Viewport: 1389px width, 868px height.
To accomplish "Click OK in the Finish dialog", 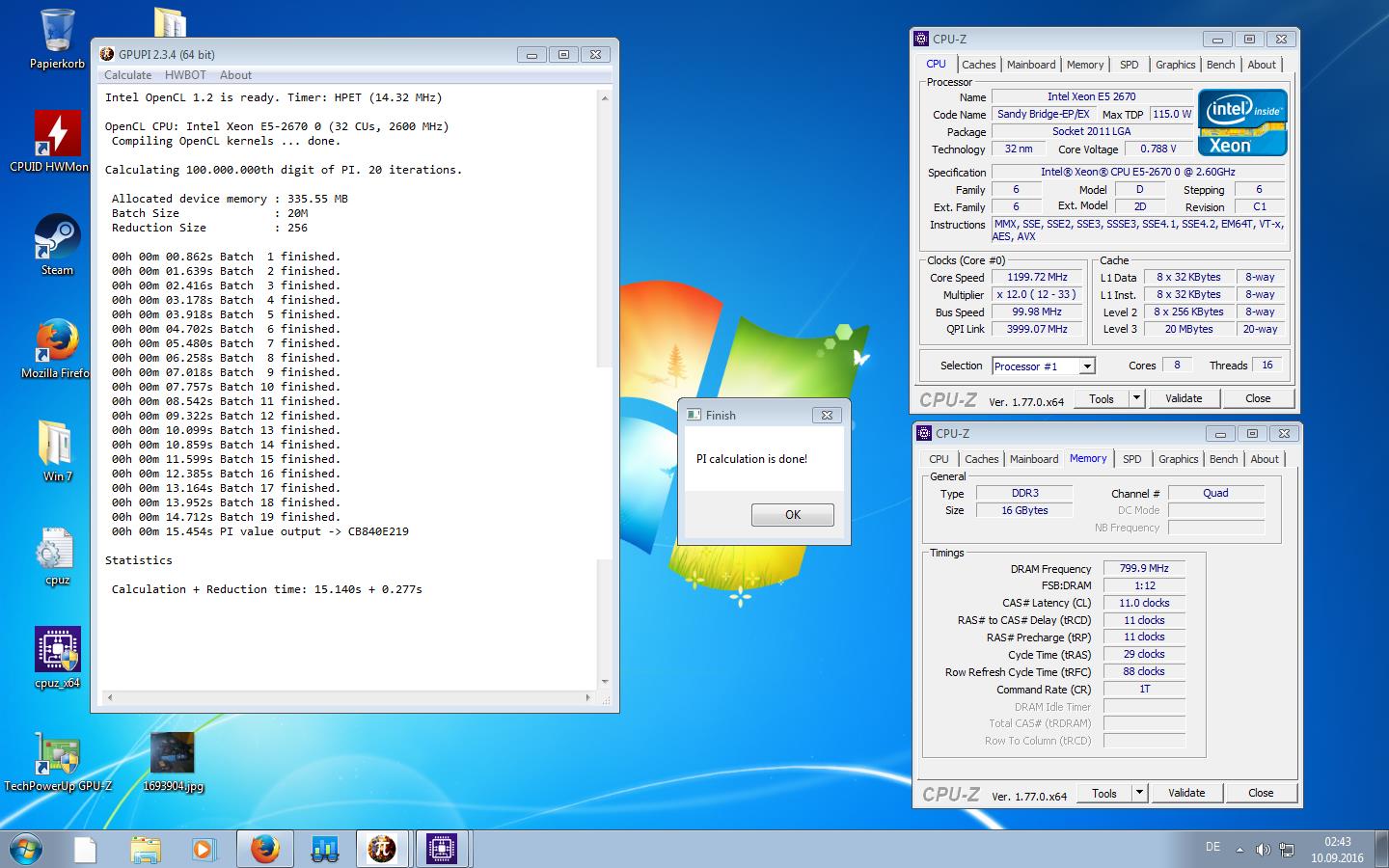I will 793,515.
